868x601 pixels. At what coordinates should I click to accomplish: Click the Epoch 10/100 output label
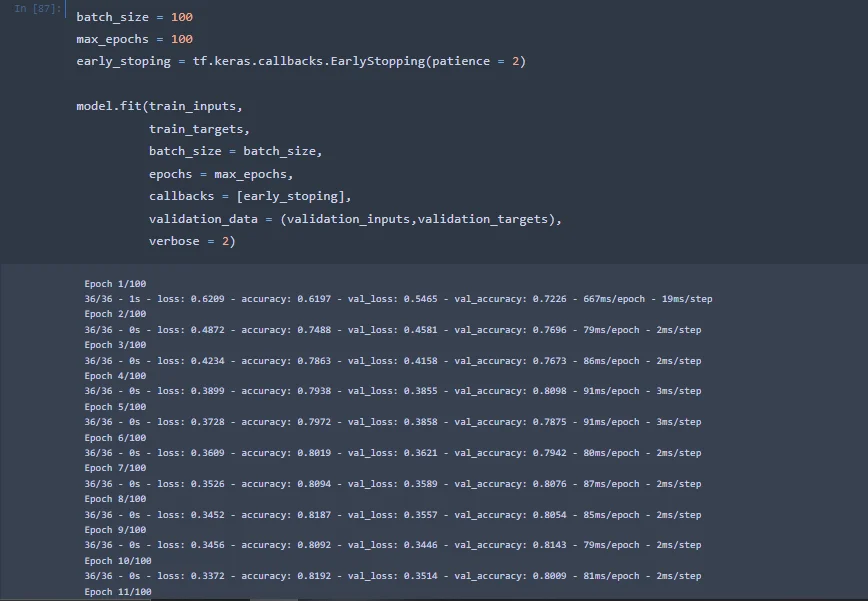pyautogui.click(x=115, y=561)
